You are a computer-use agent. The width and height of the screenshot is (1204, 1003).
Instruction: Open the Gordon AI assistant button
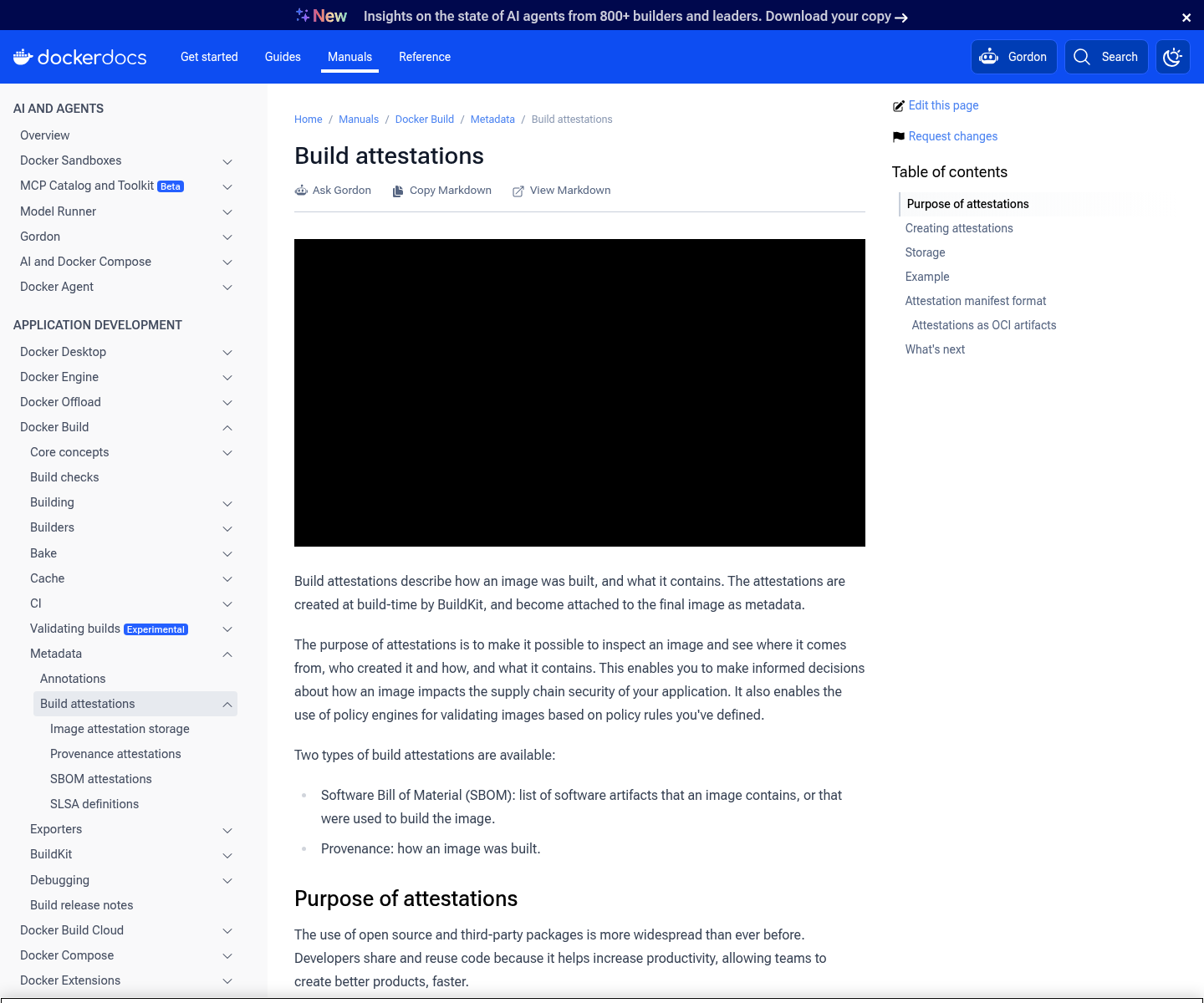[x=1013, y=57]
